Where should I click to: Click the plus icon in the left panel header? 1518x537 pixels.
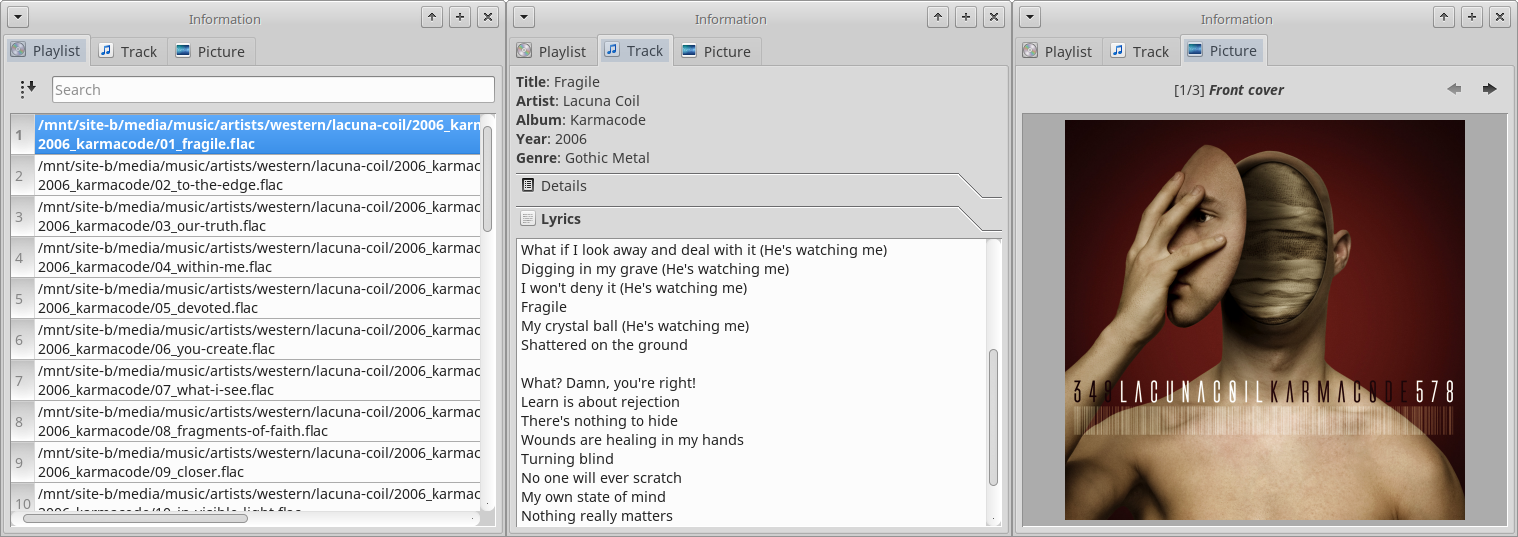459,17
